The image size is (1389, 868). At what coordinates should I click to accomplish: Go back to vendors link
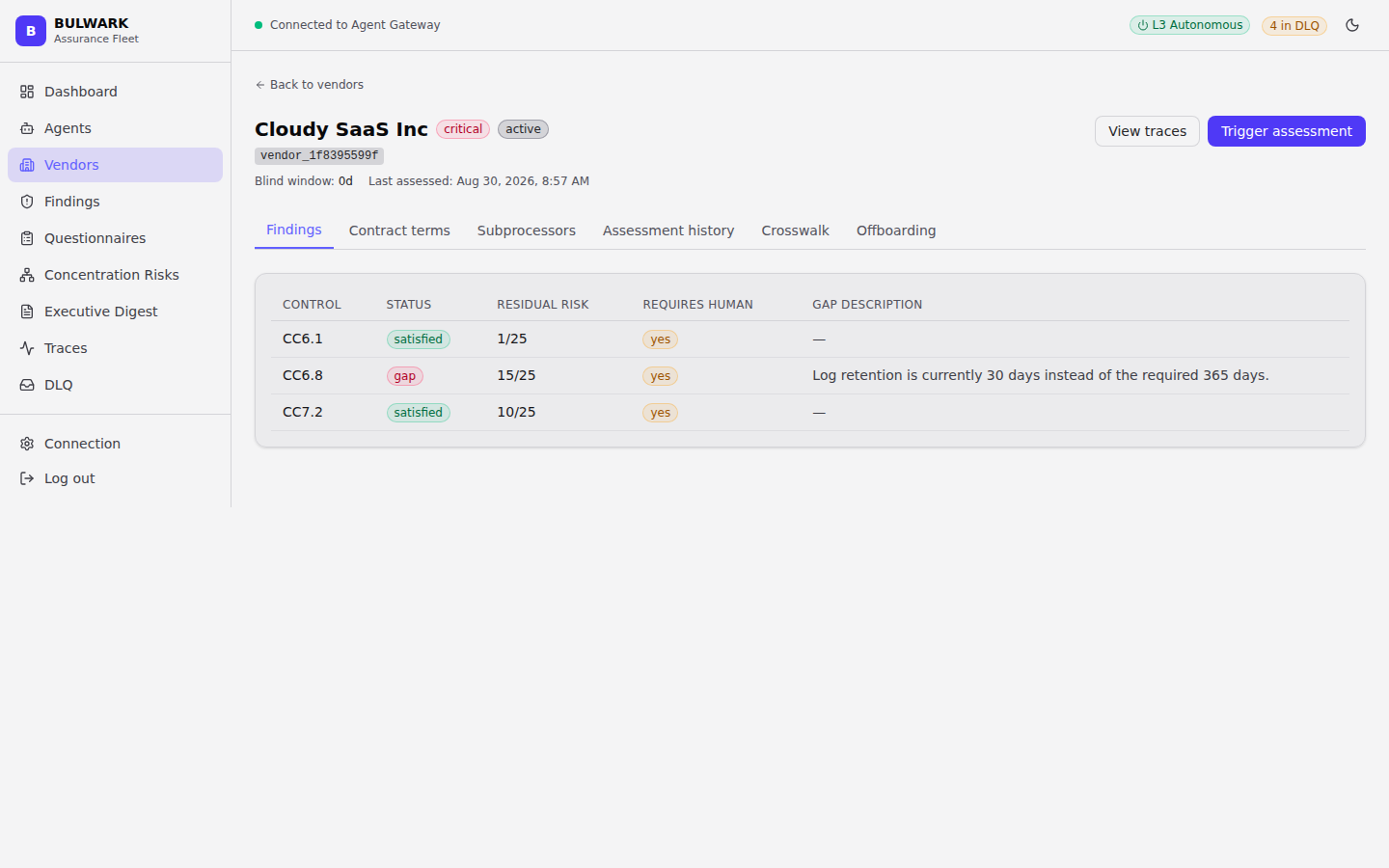click(x=310, y=85)
